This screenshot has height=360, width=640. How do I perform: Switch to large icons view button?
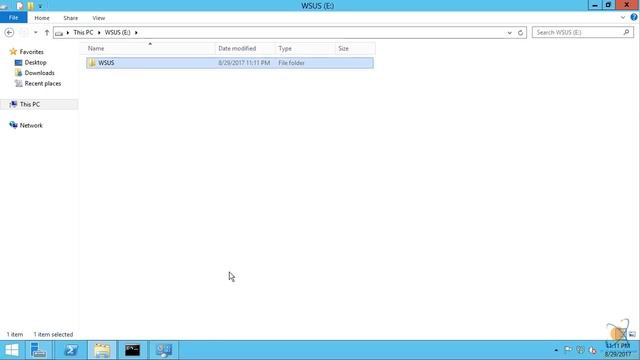tap(632, 334)
